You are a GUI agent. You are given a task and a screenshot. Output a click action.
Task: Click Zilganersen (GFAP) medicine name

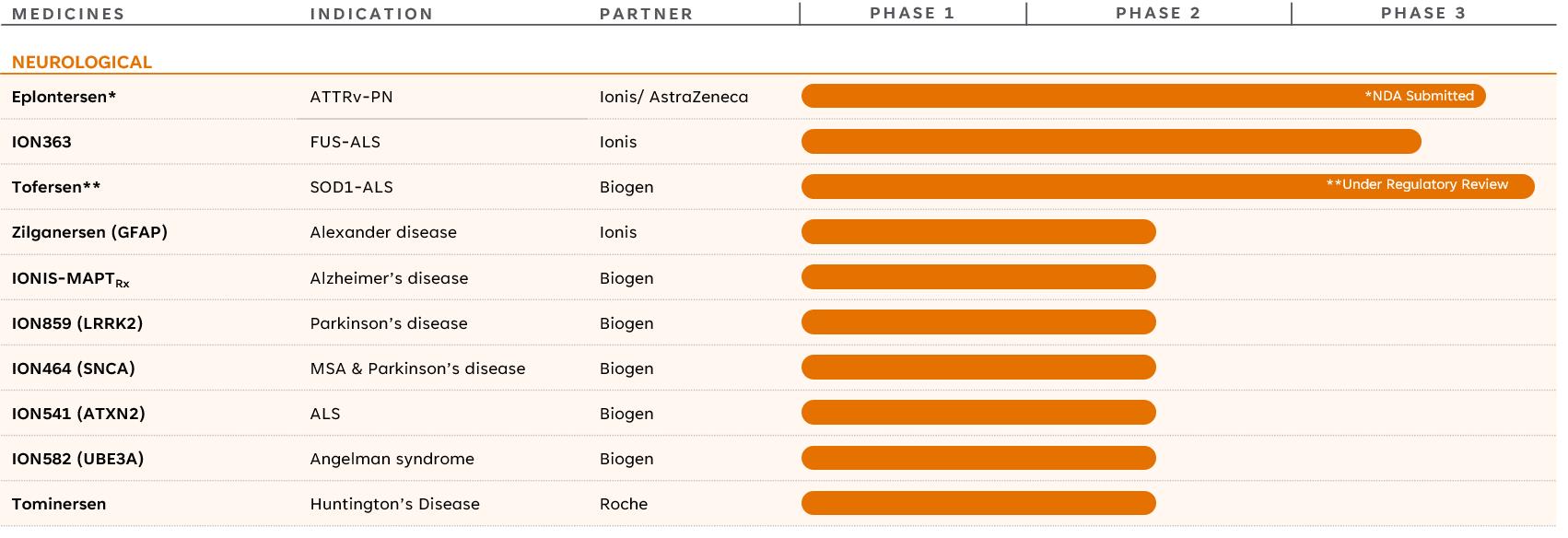click(x=89, y=232)
